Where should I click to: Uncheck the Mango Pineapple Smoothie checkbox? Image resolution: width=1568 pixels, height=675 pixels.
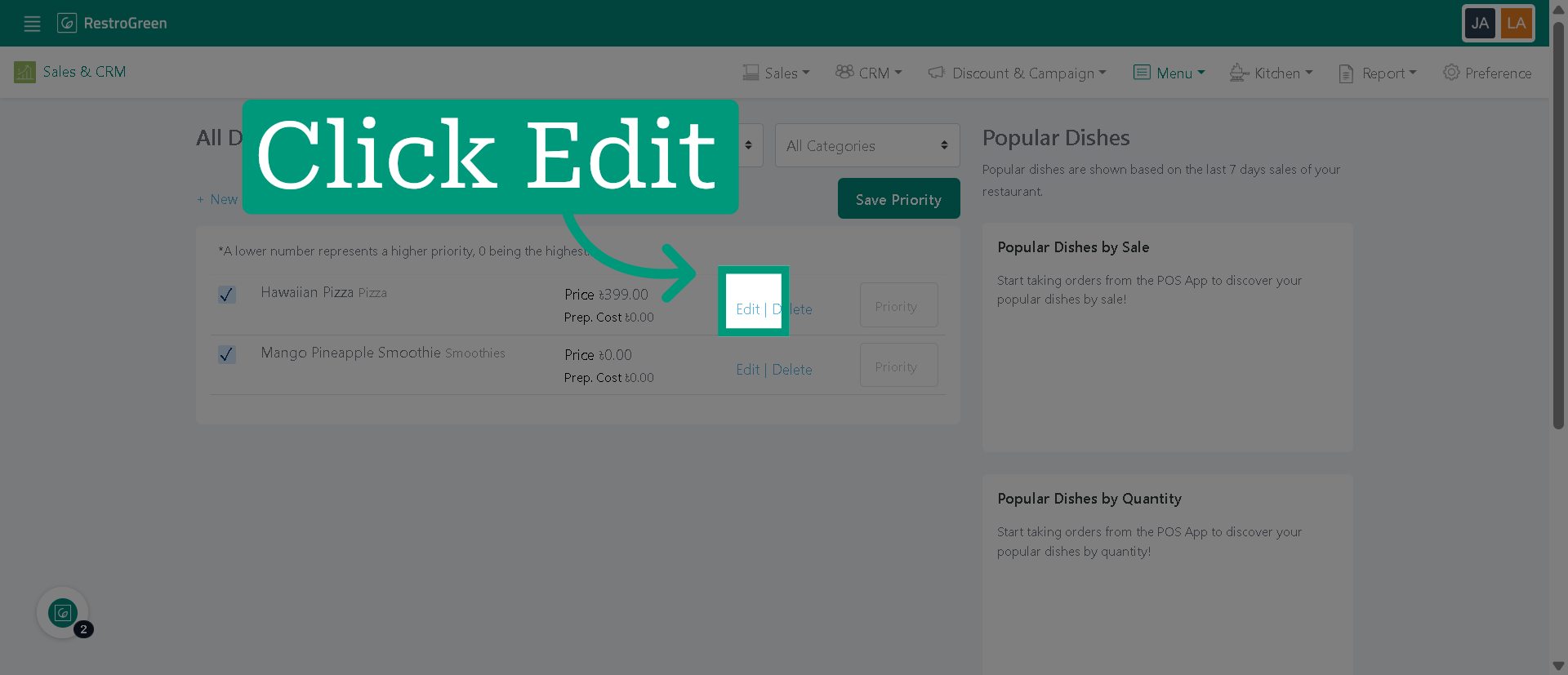[x=227, y=355]
